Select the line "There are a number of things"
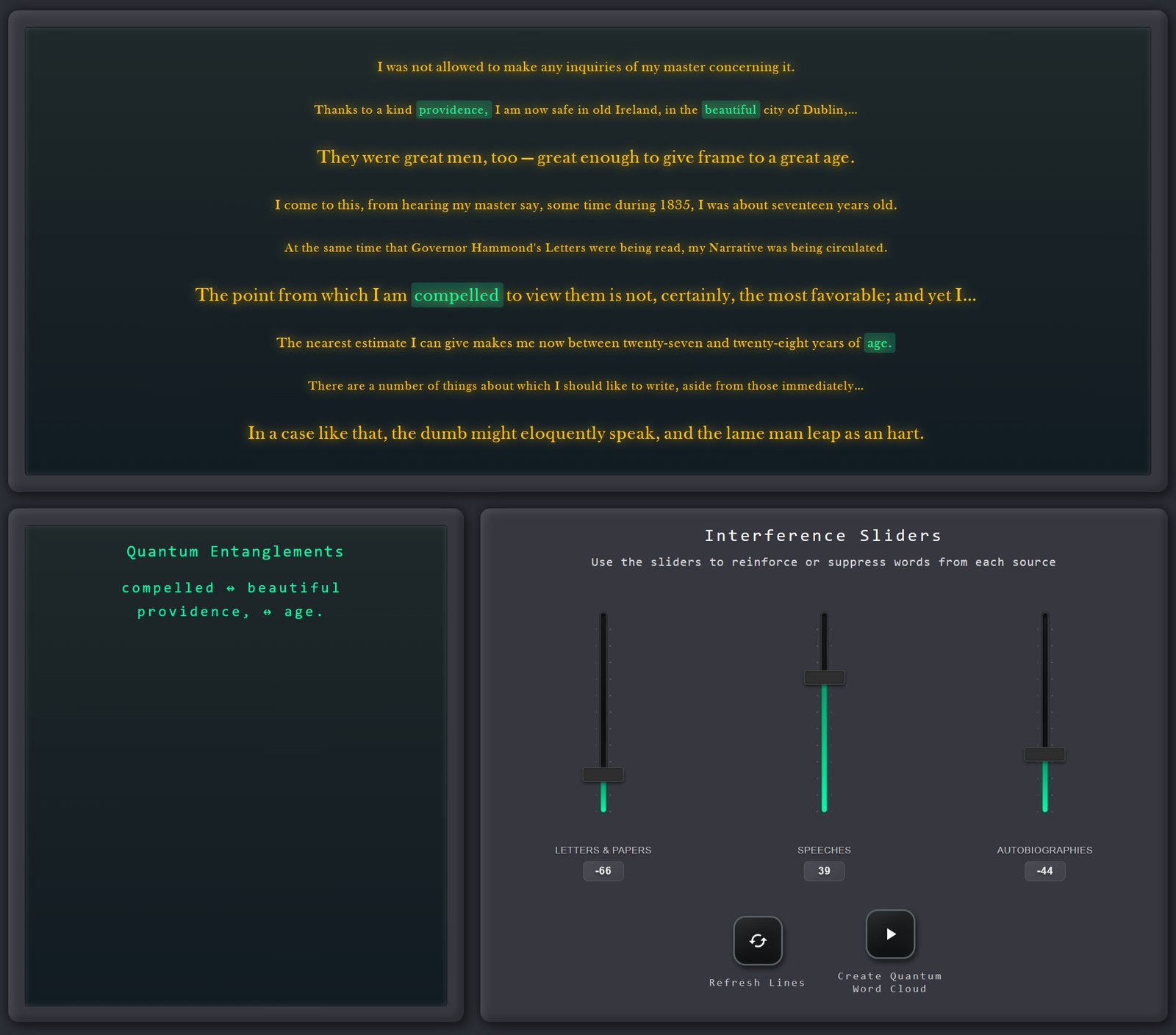 tap(586, 386)
